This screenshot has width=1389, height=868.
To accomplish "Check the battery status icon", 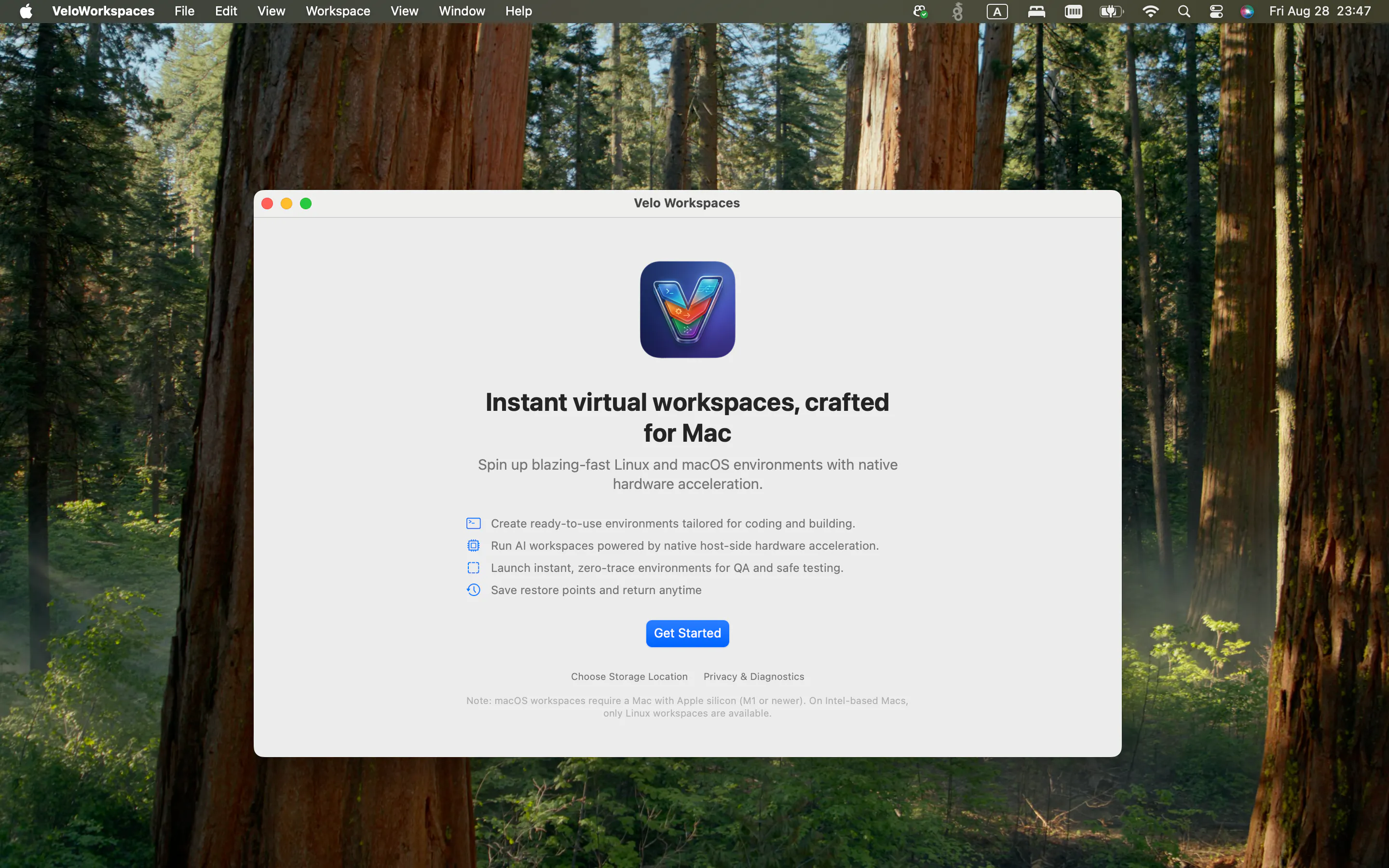I will (x=1111, y=11).
